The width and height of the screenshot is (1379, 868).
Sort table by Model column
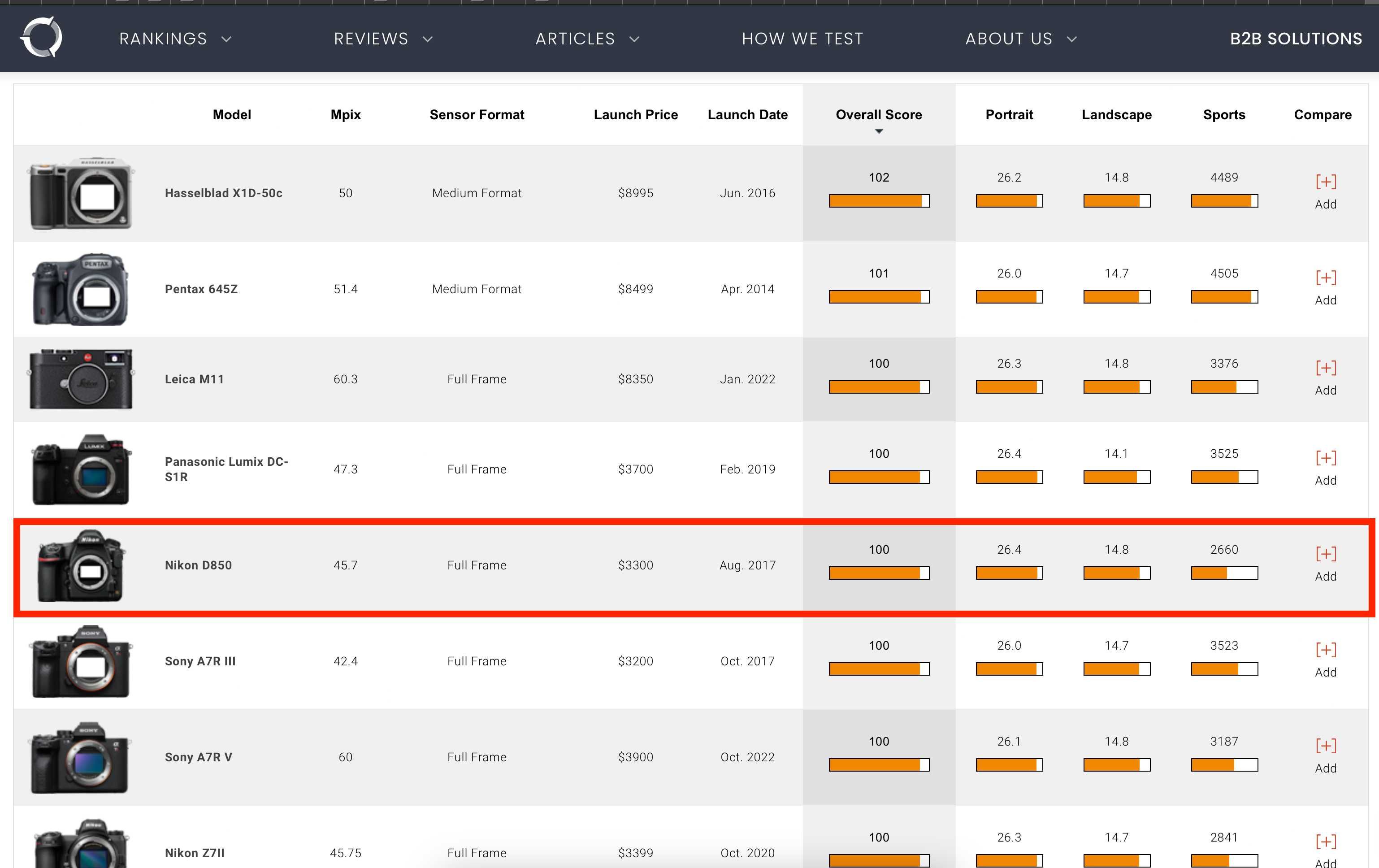point(232,114)
